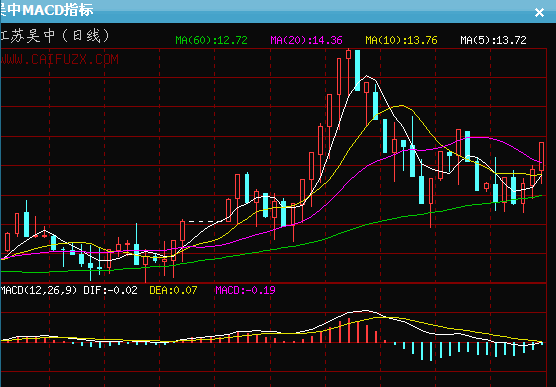Click the WWW.CAIFUZX.COM watermark link
The width and height of the screenshot is (556, 387).
59,59
